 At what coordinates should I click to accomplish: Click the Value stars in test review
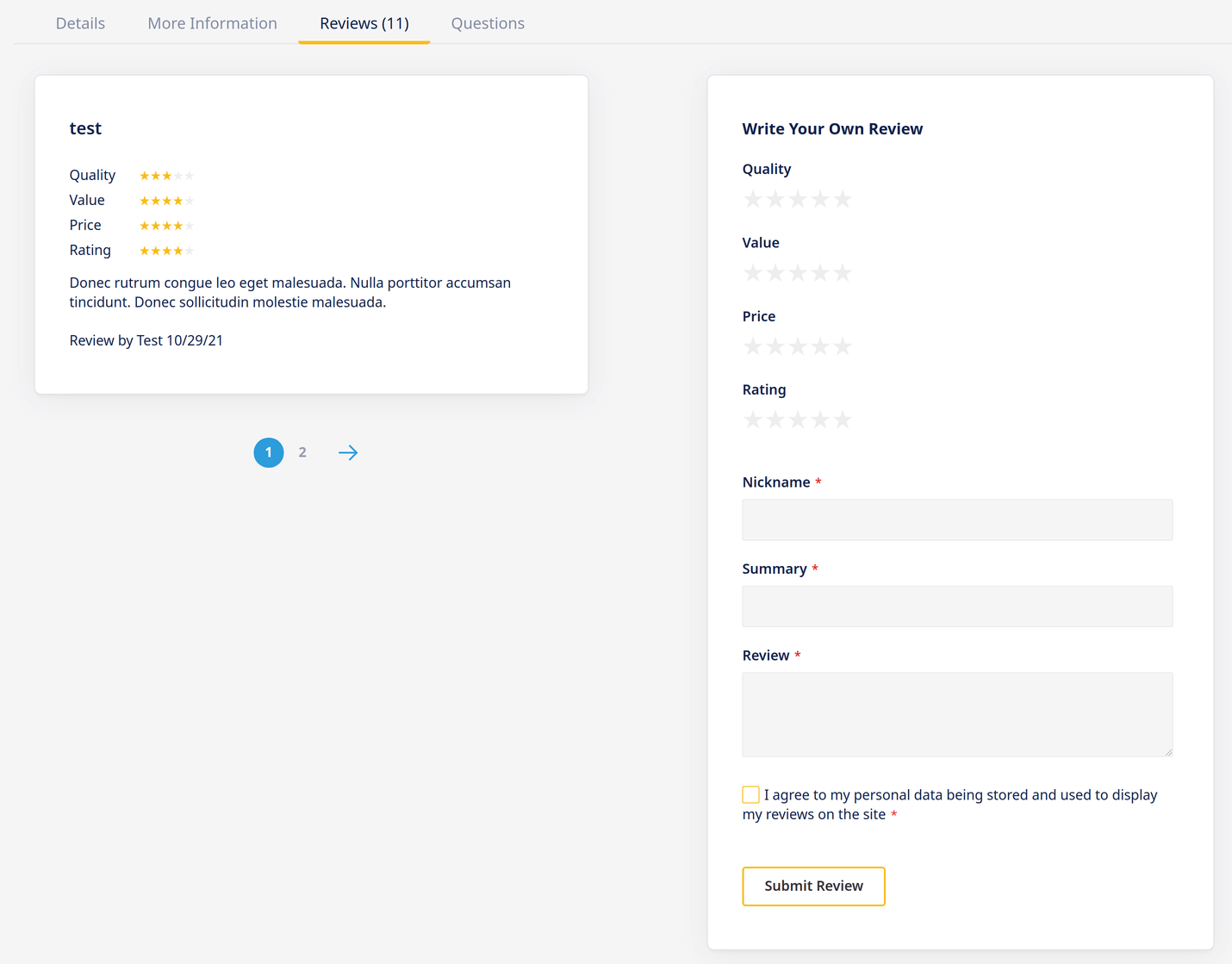(x=167, y=201)
